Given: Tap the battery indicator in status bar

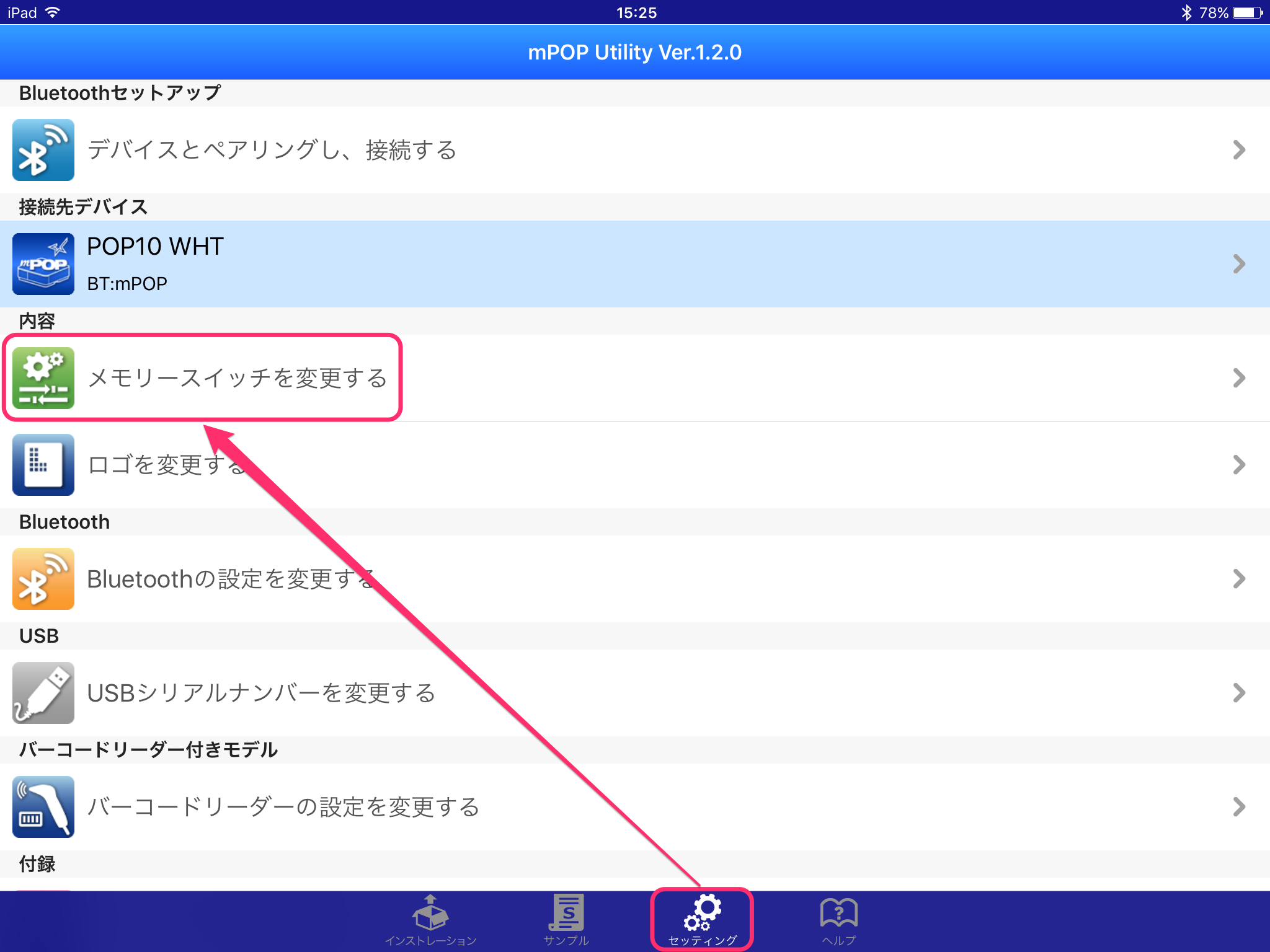Looking at the screenshot, I should pyautogui.click(x=1247, y=12).
